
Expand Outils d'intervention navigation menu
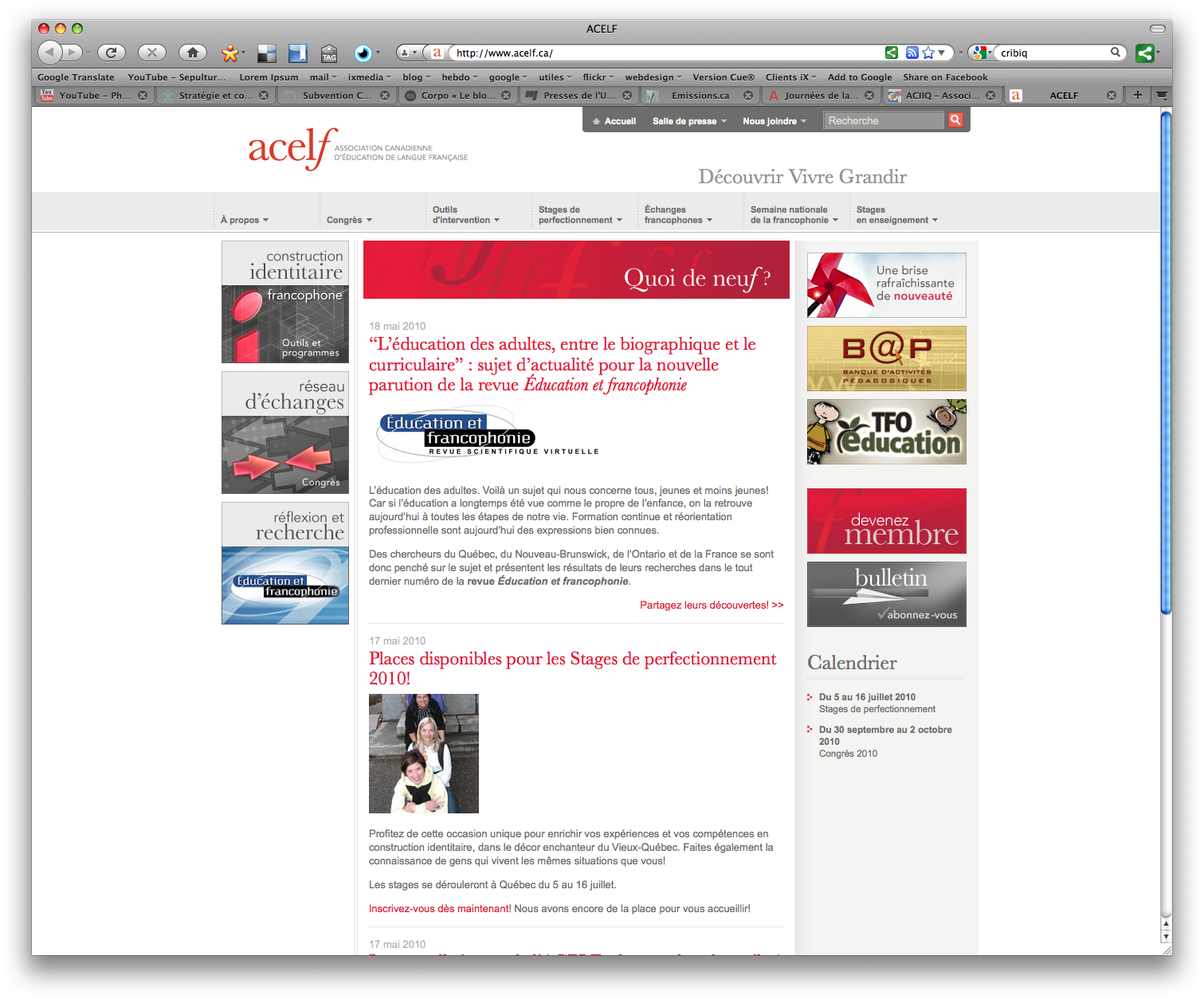(466, 215)
